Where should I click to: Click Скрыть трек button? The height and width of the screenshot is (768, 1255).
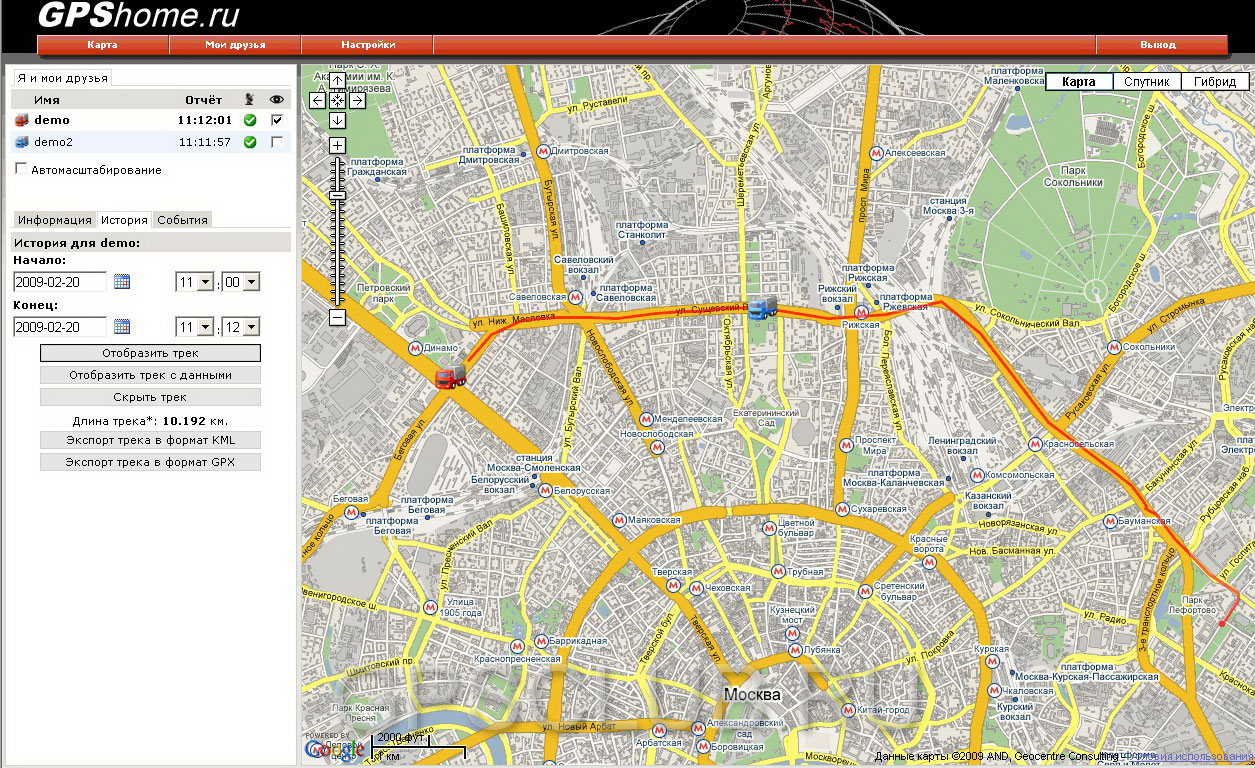point(150,397)
